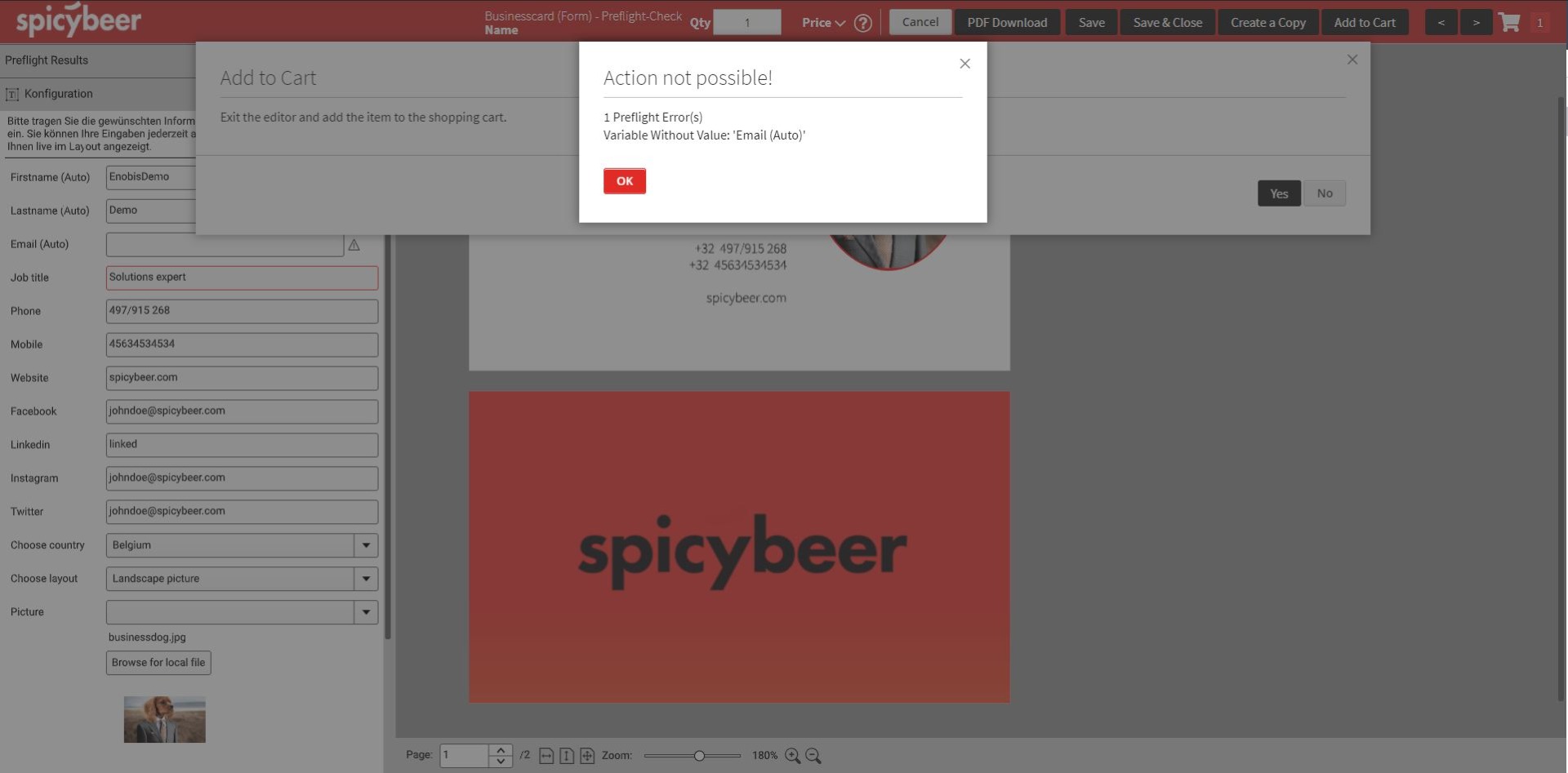Expand the Price dropdown
Image resolution: width=1568 pixels, height=773 pixels.
823,23
